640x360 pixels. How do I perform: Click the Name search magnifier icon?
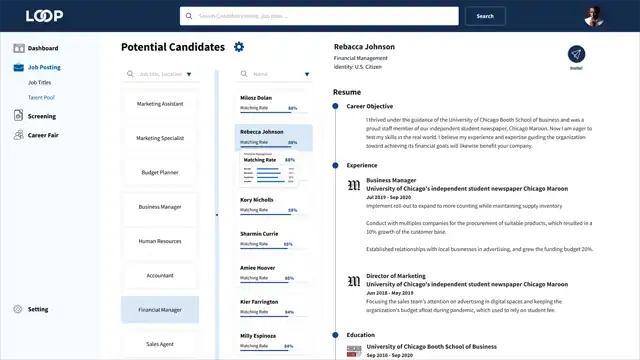(x=244, y=74)
